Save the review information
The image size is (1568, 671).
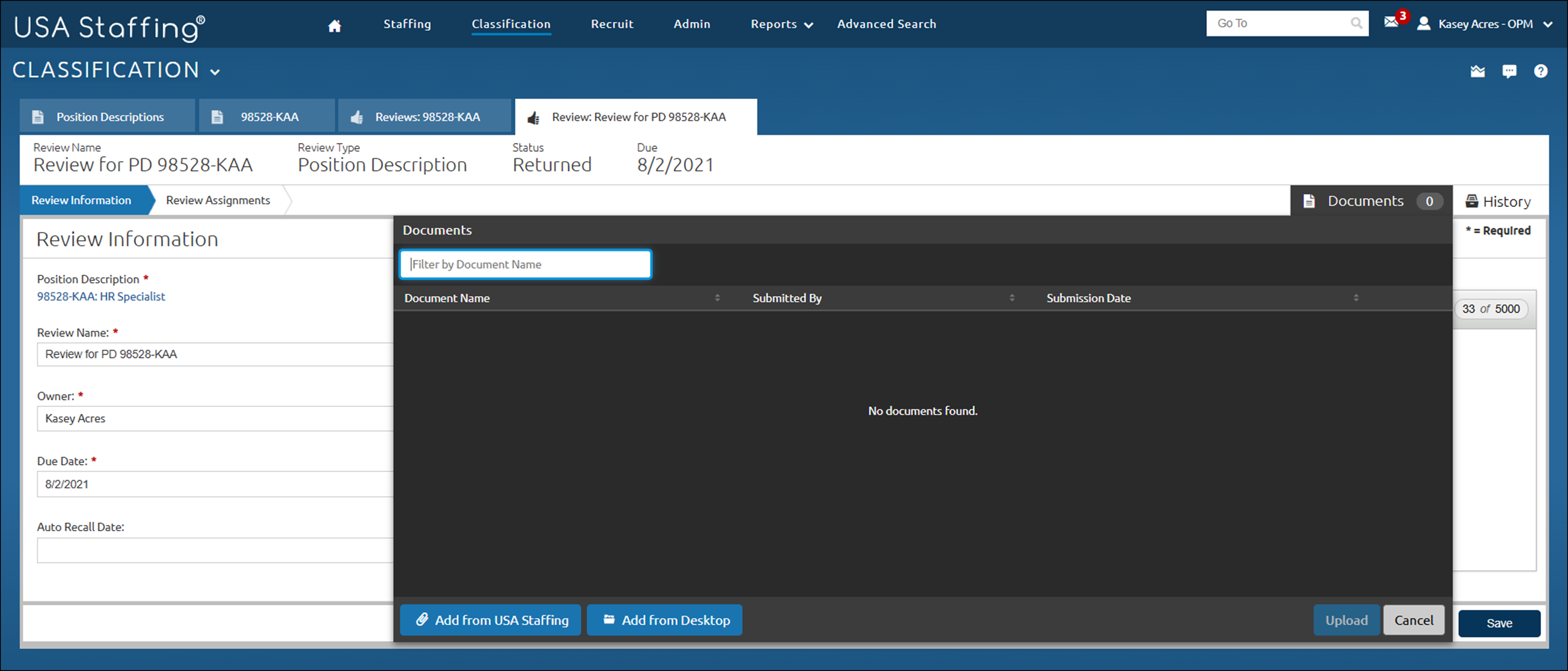coord(1499,623)
